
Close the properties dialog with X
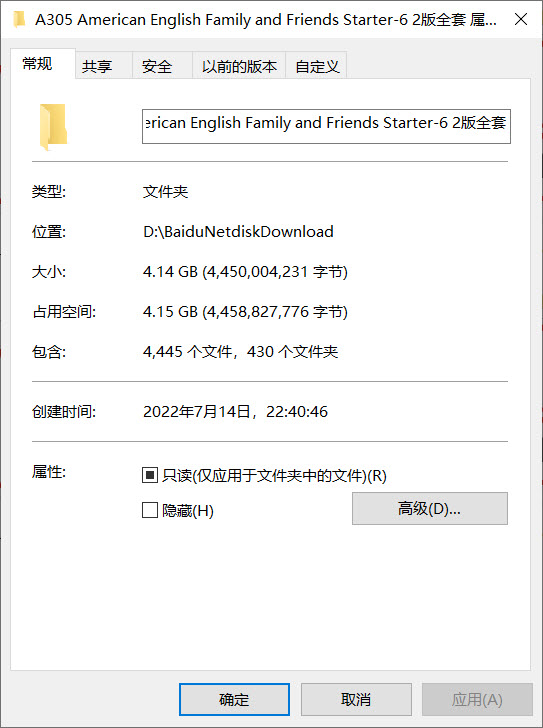pyautogui.click(x=521, y=19)
